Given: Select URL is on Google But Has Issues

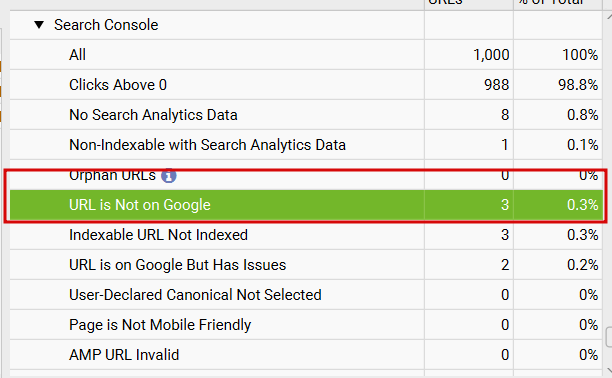Looking at the screenshot, I should pyautogui.click(x=306, y=265).
